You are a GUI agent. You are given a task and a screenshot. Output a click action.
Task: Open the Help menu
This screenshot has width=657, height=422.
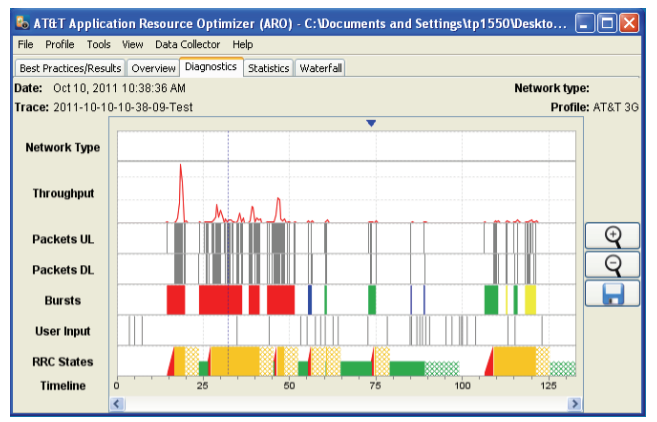243,44
